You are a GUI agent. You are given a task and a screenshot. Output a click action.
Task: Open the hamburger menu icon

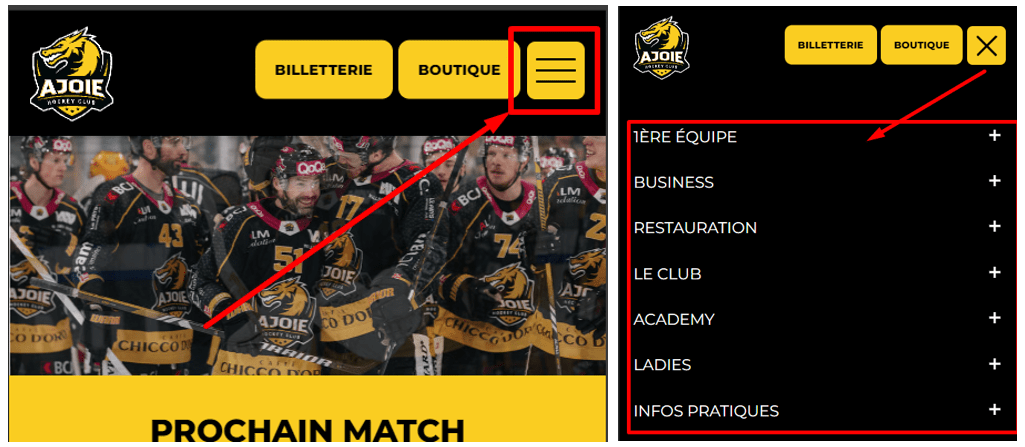coord(556,70)
